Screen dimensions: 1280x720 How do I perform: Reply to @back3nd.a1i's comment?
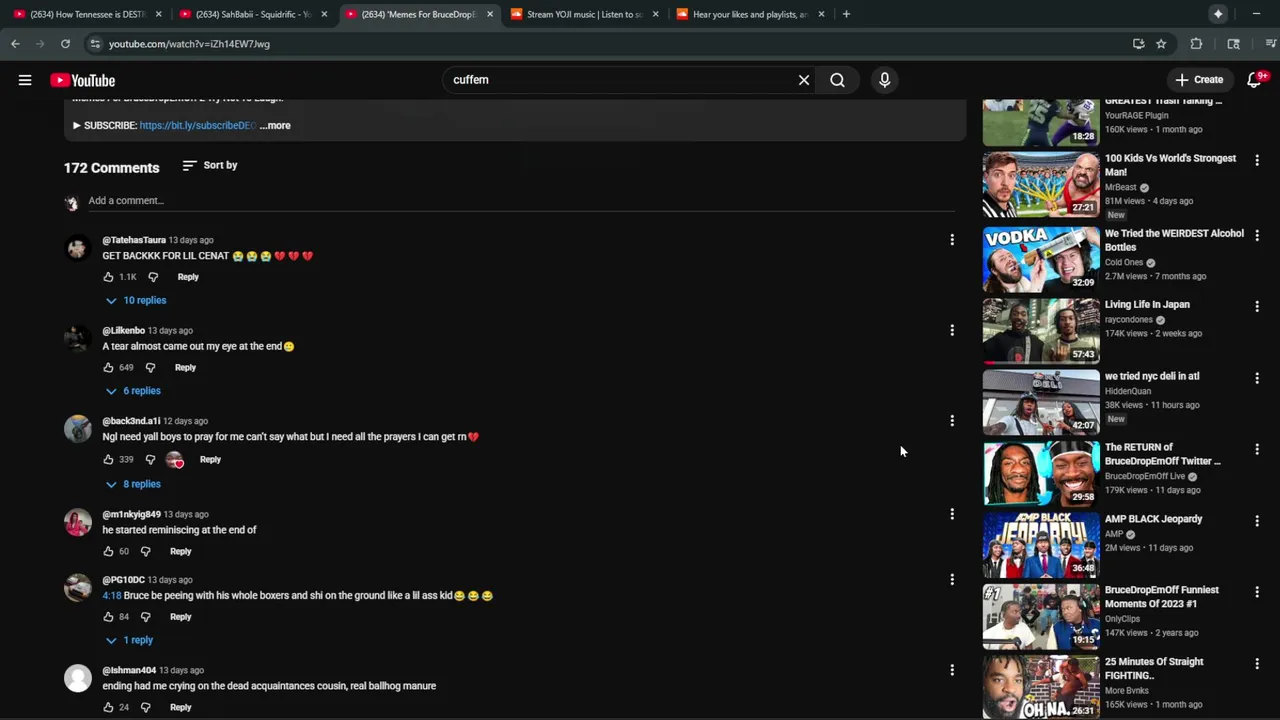pos(210,459)
